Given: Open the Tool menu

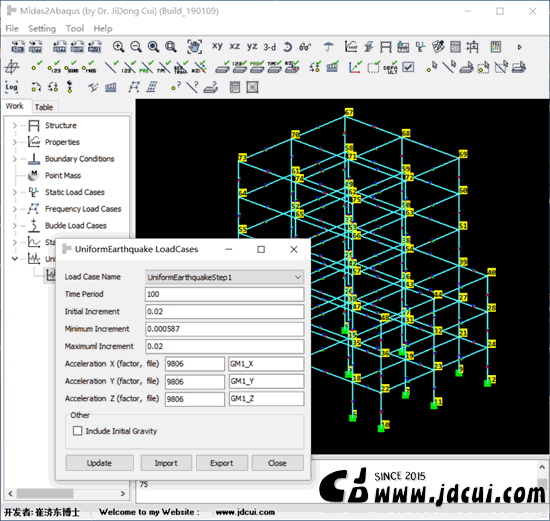Looking at the screenshot, I should click(75, 28).
